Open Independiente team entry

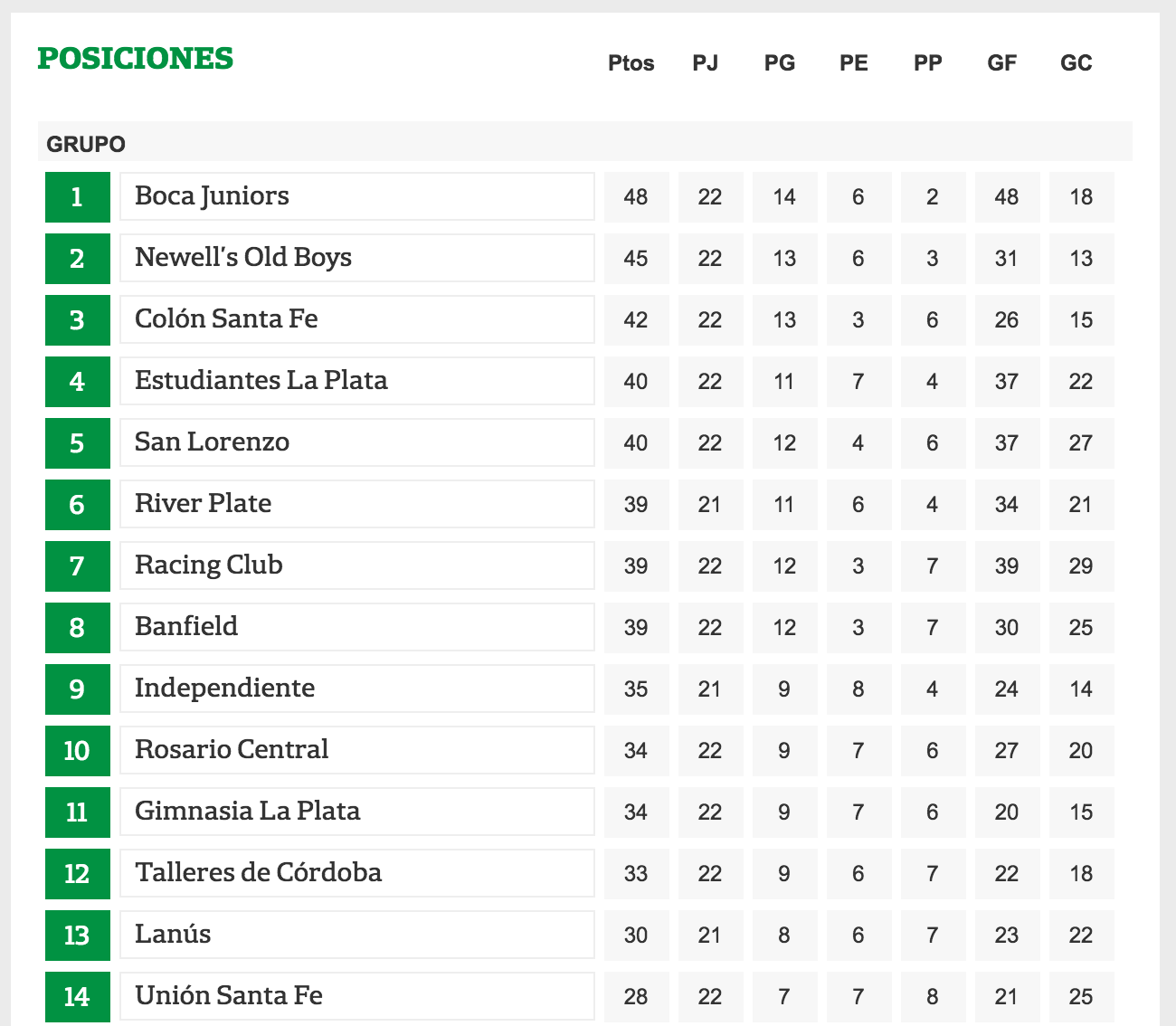point(356,689)
